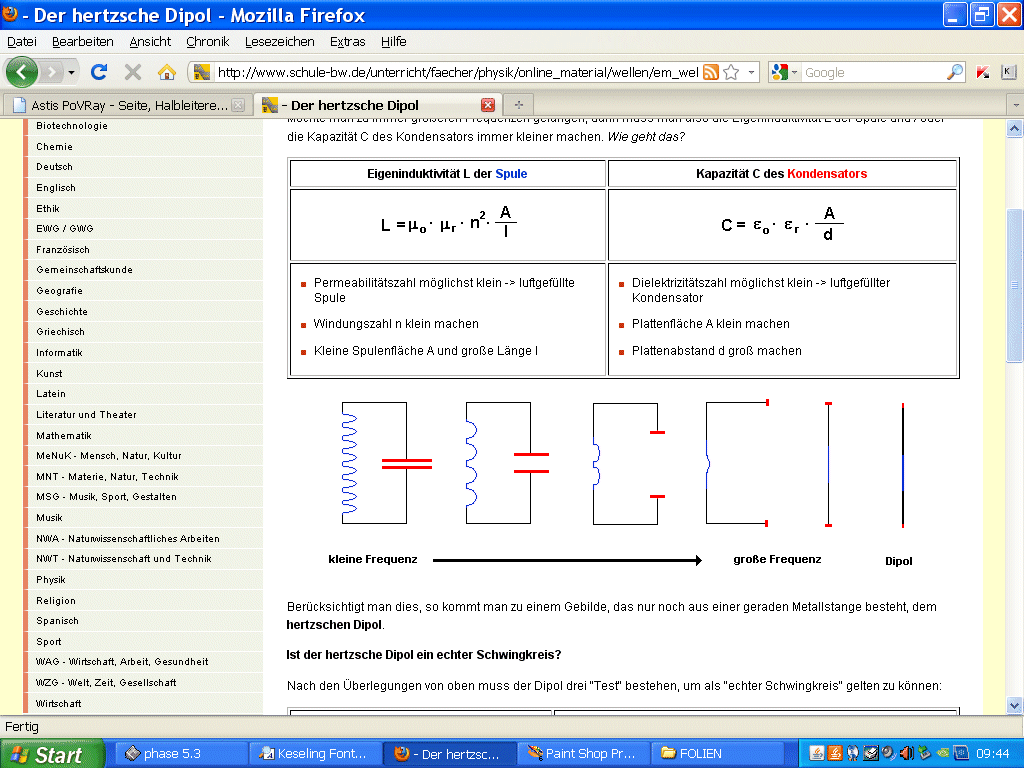Screen dimensions: 1024x768
Task: Click the red speaker volume tray icon
Action: (906, 754)
